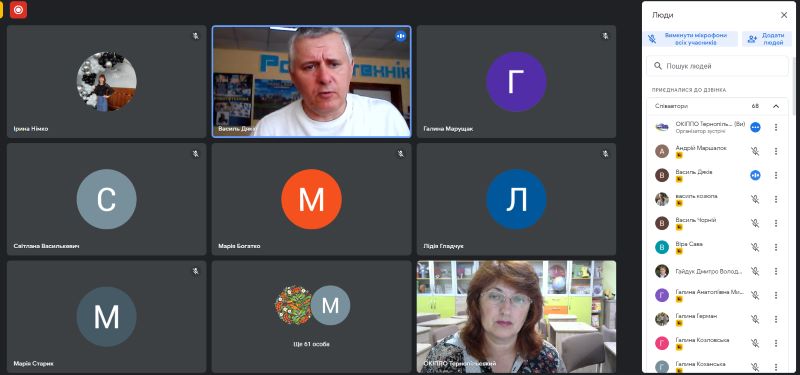Click muted mic icon on Марія Богатко tile

[x=401, y=154]
